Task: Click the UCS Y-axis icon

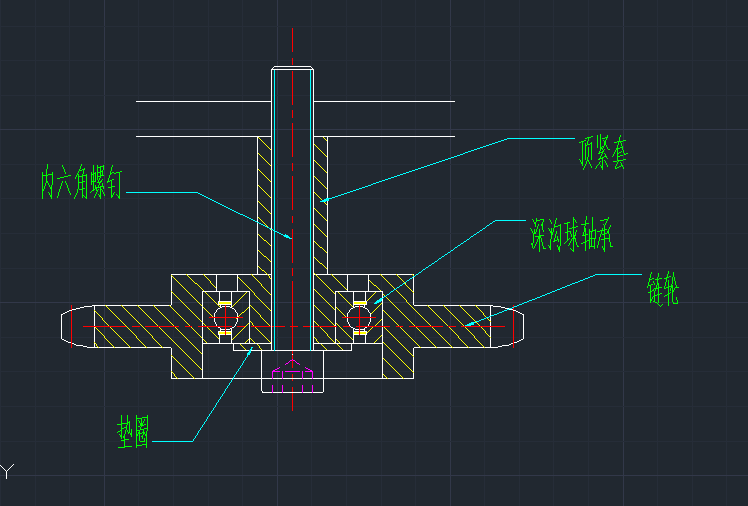Action: point(8,469)
